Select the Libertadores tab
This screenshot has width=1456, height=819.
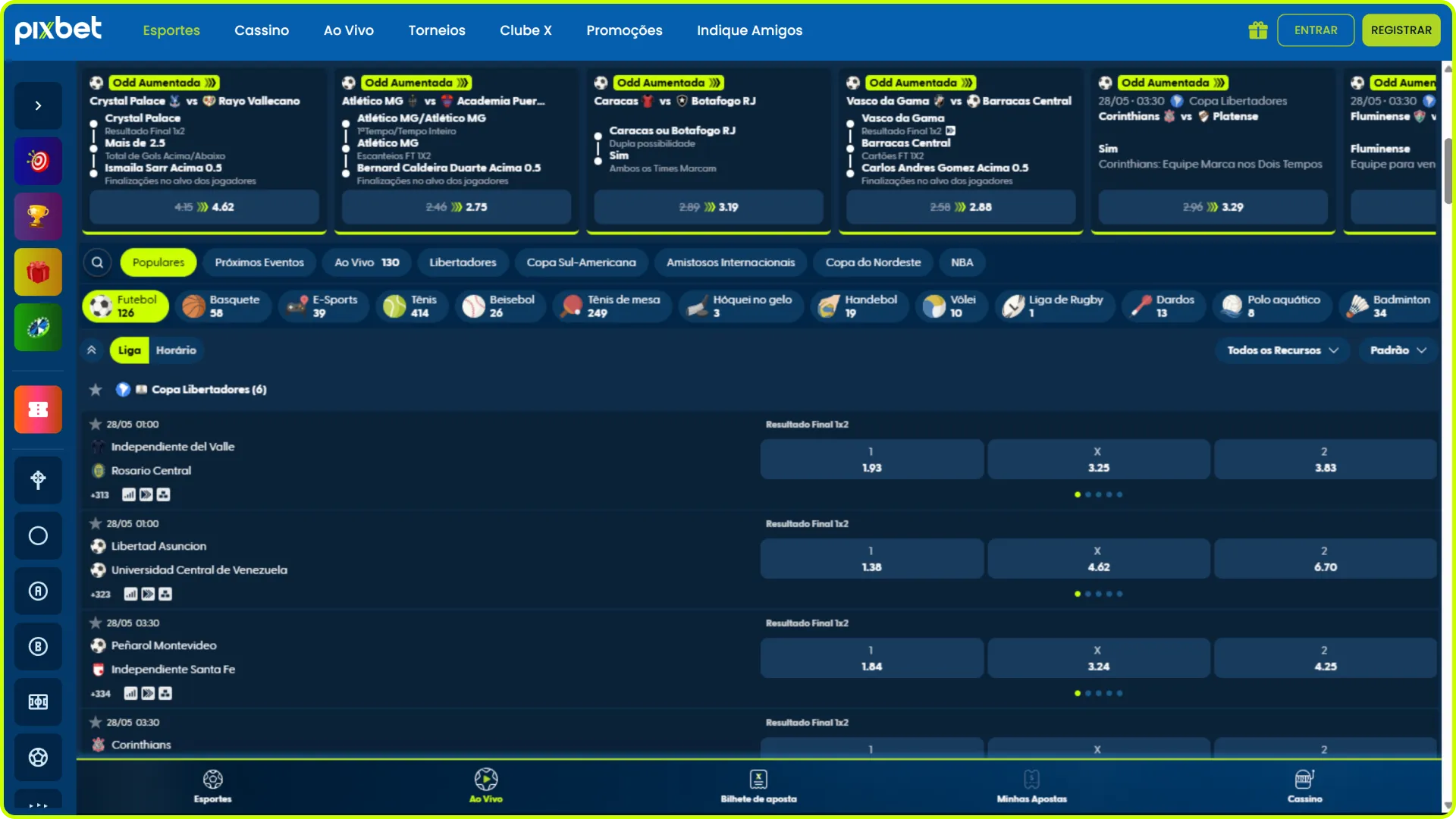[463, 262]
